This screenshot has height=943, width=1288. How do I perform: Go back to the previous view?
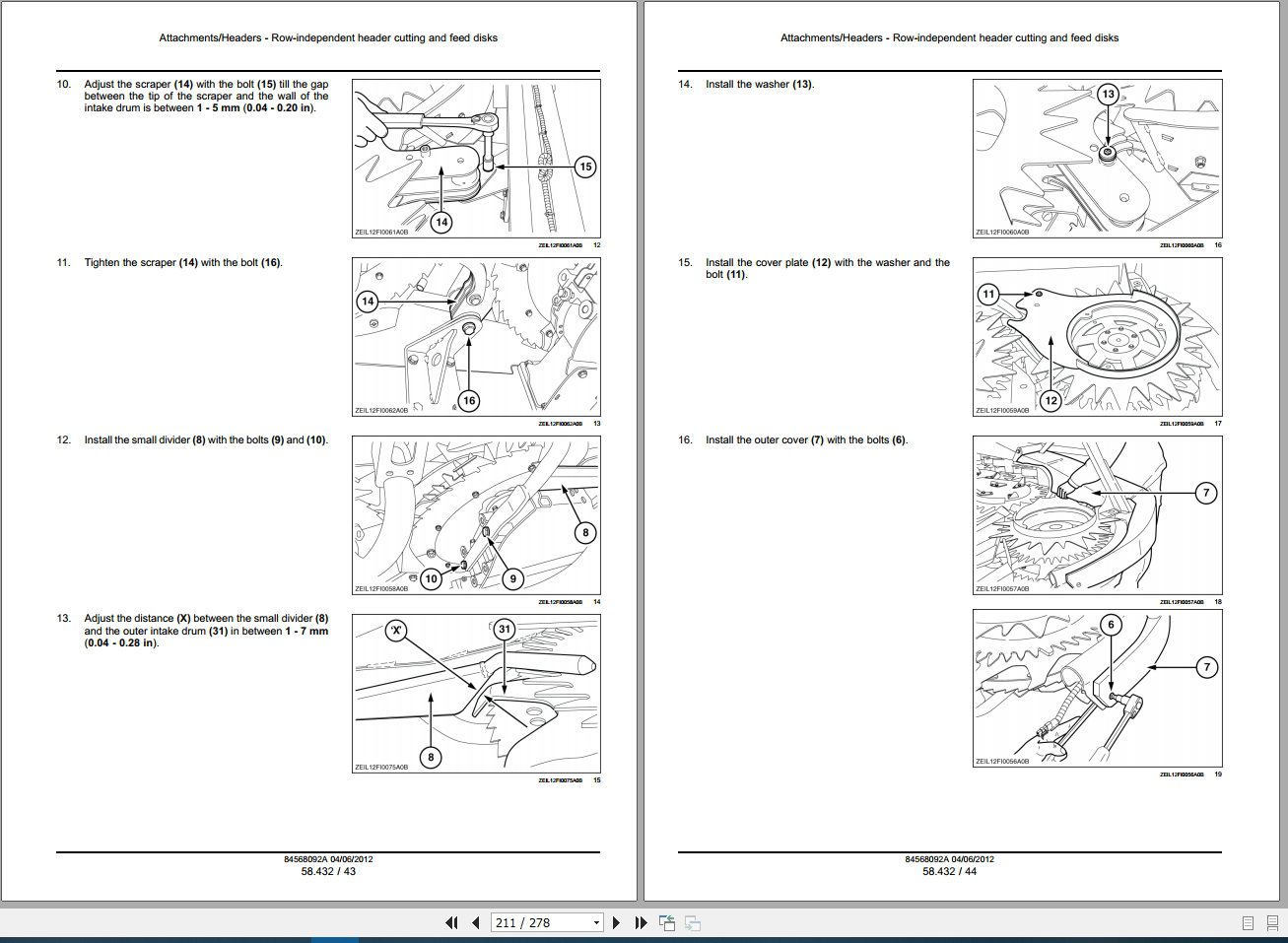point(667,923)
